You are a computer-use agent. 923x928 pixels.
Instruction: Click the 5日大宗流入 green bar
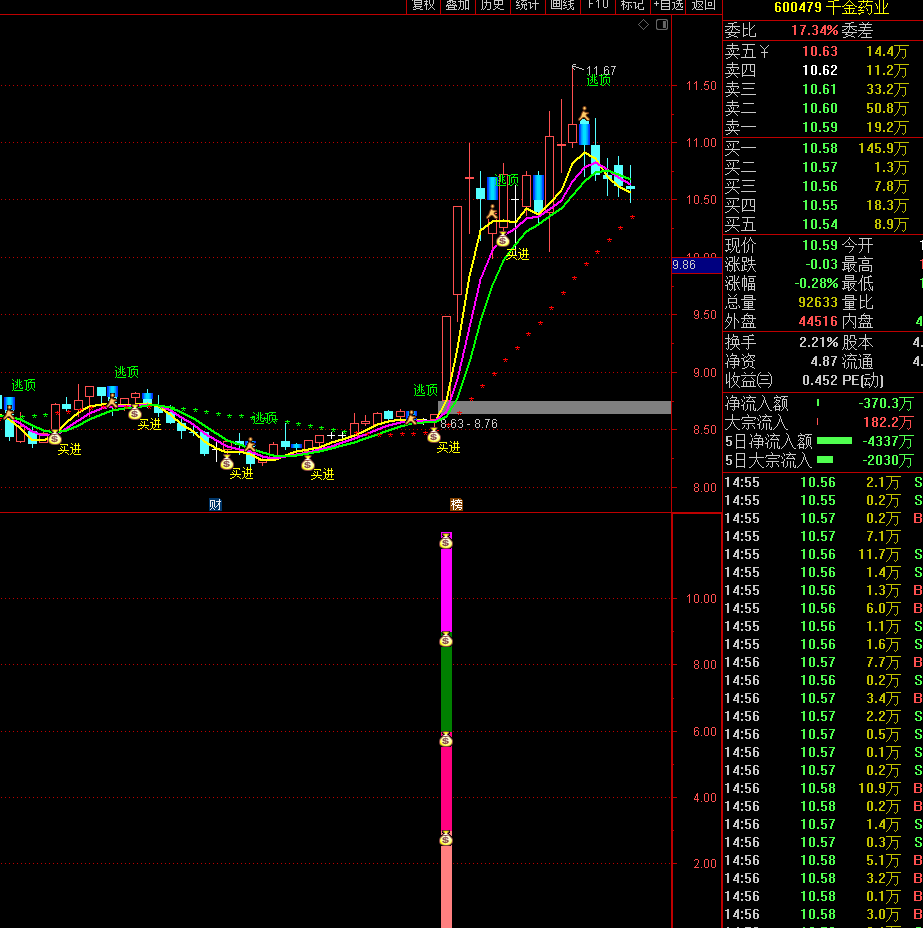tap(825, 460)
